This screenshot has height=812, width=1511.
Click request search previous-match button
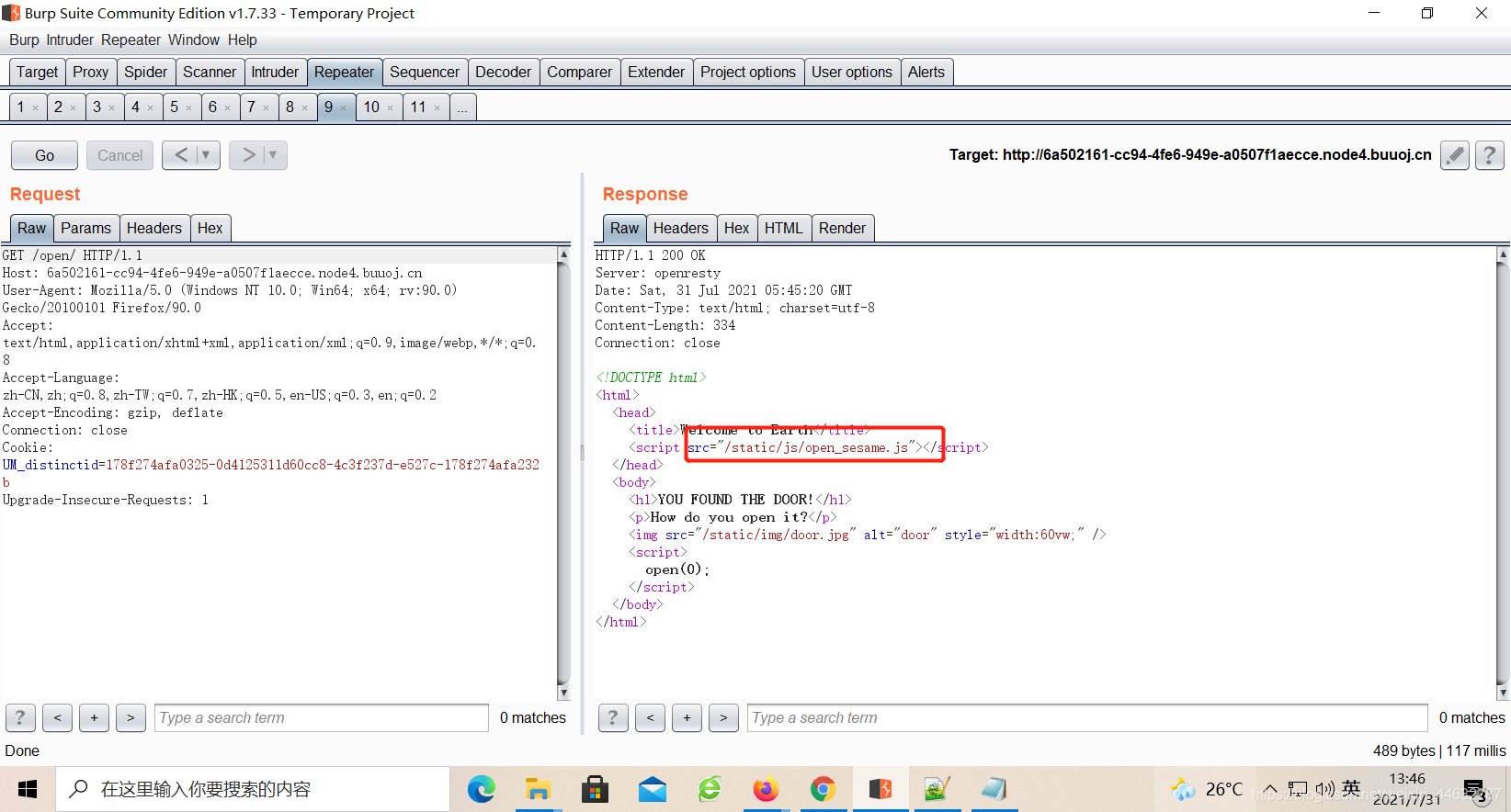click(57, 717)
